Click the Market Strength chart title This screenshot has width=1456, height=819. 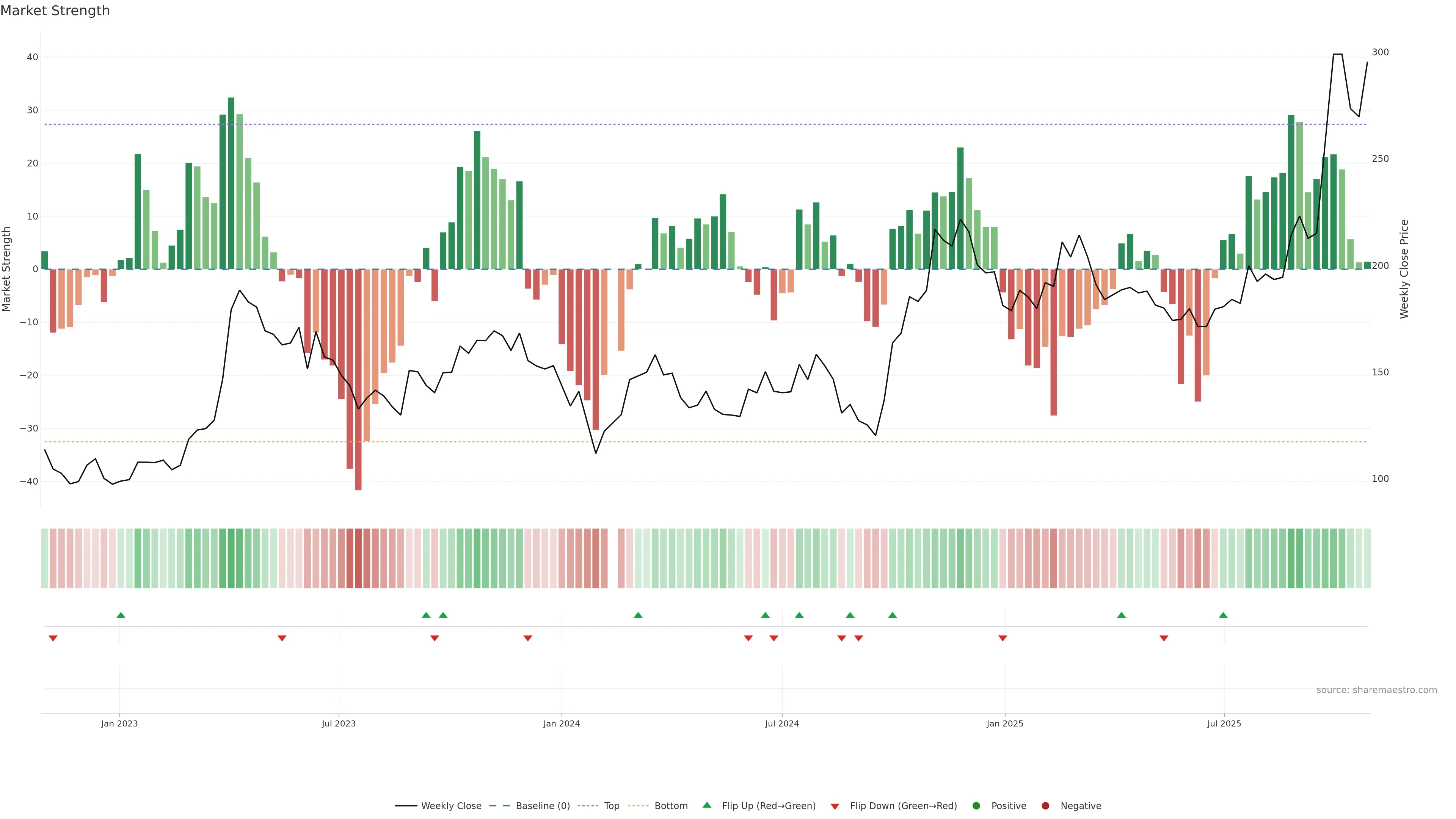point(55,11)
